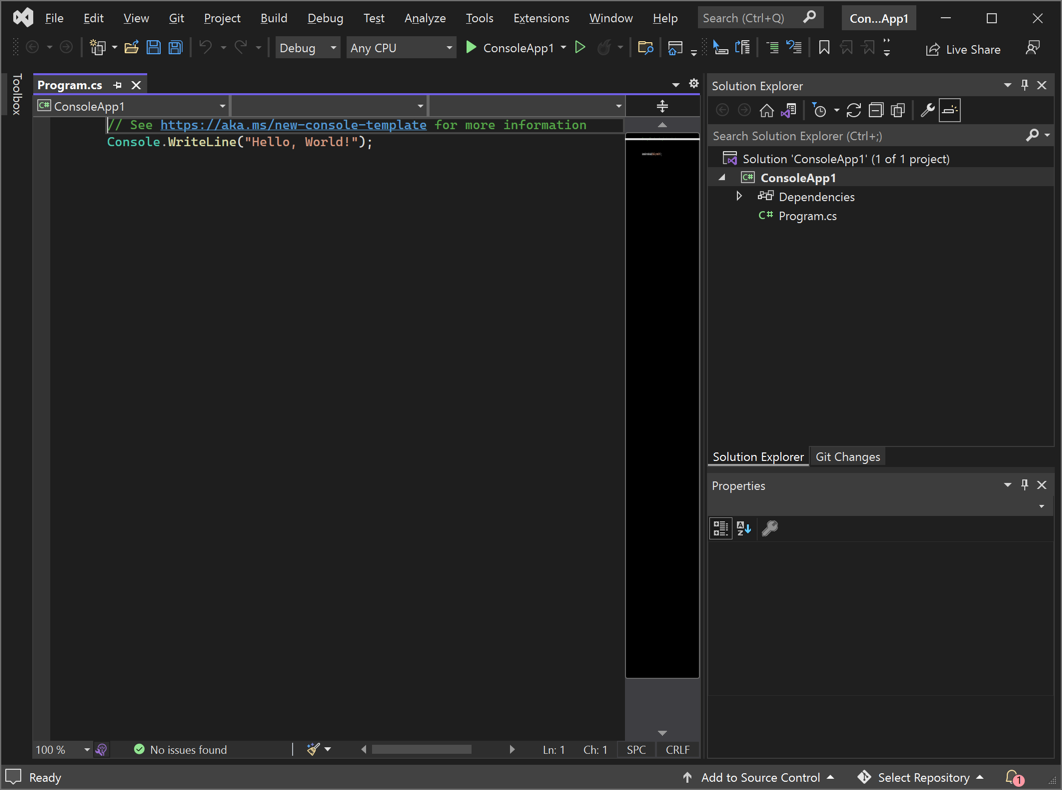Open the 100 % zoom dropdown
This screenshot has height=790, width=1062.
coord(87,749)
